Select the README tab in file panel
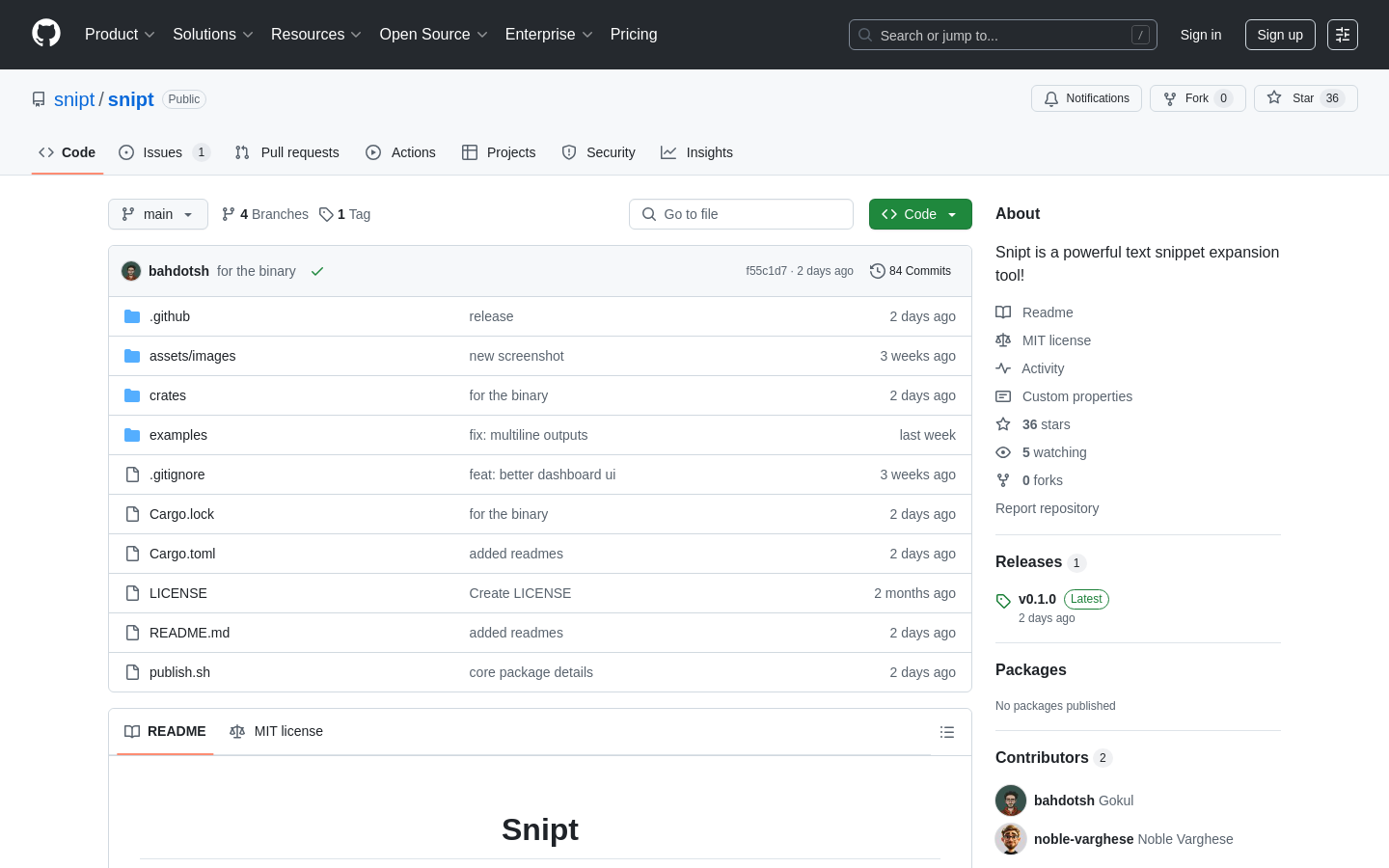1389x868 pixels. point(165,731)
